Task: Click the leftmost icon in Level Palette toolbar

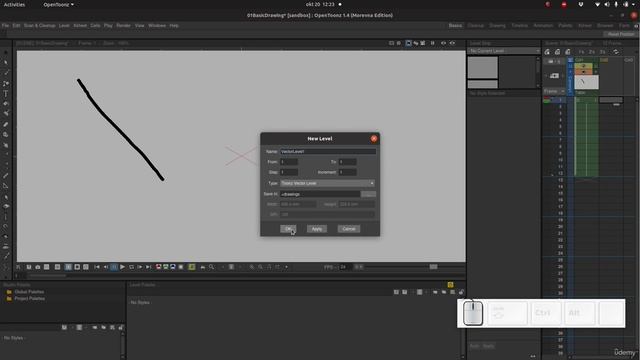Action: tap(396, 292)
